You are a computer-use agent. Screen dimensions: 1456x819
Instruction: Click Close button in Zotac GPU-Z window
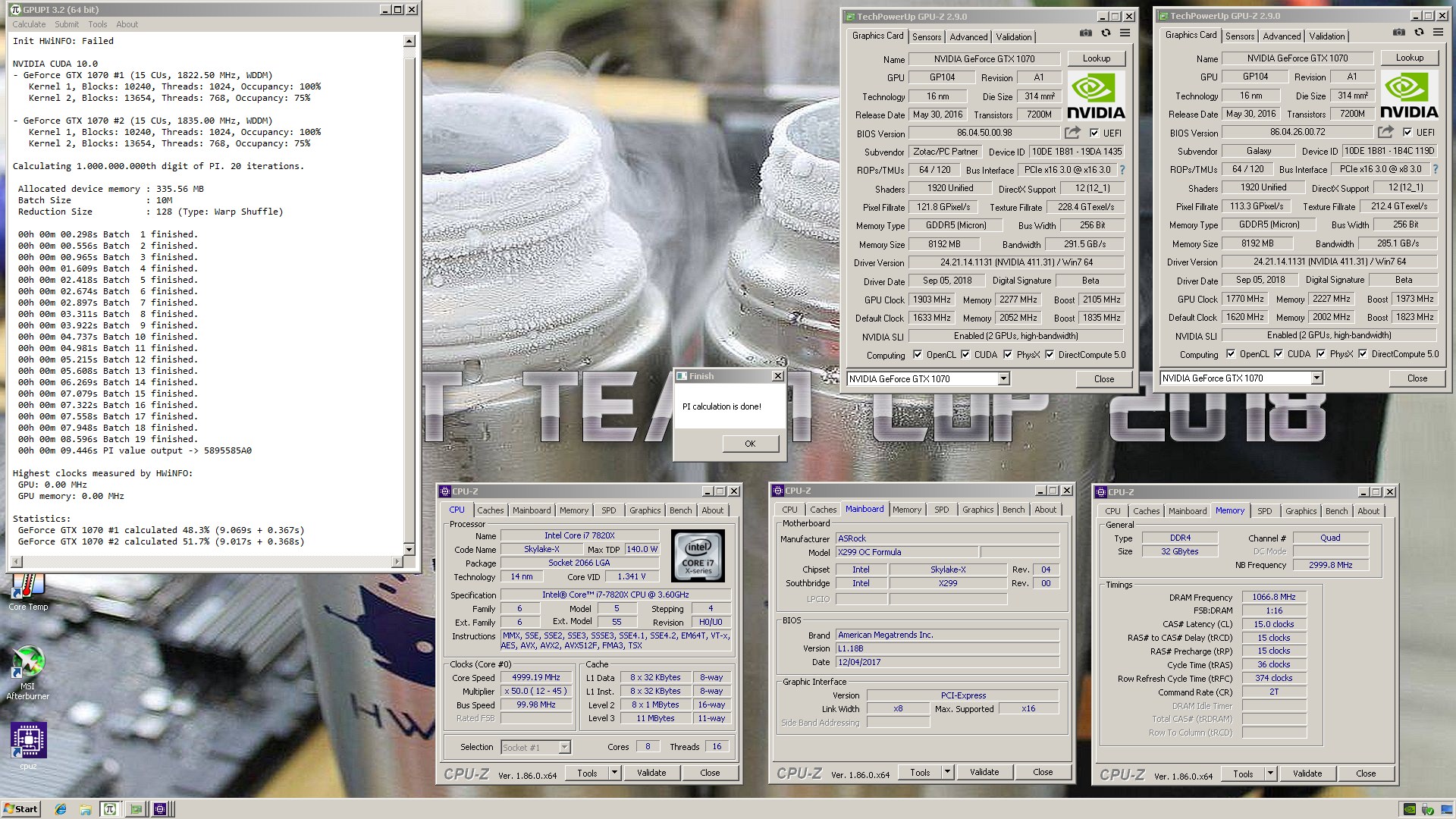(1104, 378)
